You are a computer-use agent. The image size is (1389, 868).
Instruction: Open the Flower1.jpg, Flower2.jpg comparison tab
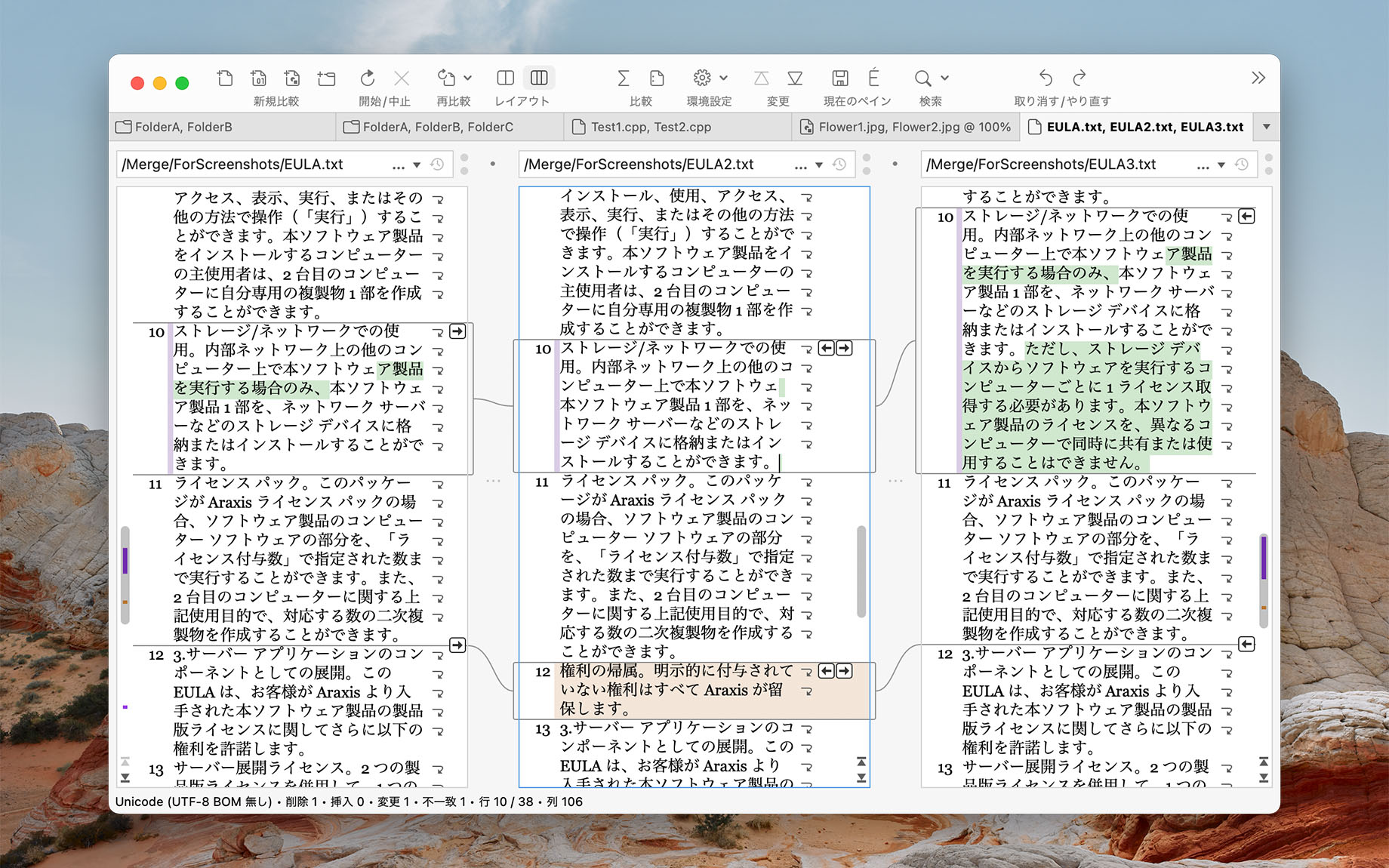point(906,127)
